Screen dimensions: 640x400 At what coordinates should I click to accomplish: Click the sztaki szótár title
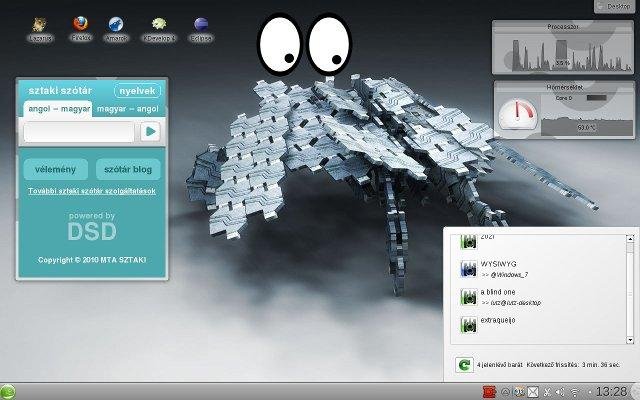click(60, 91)
